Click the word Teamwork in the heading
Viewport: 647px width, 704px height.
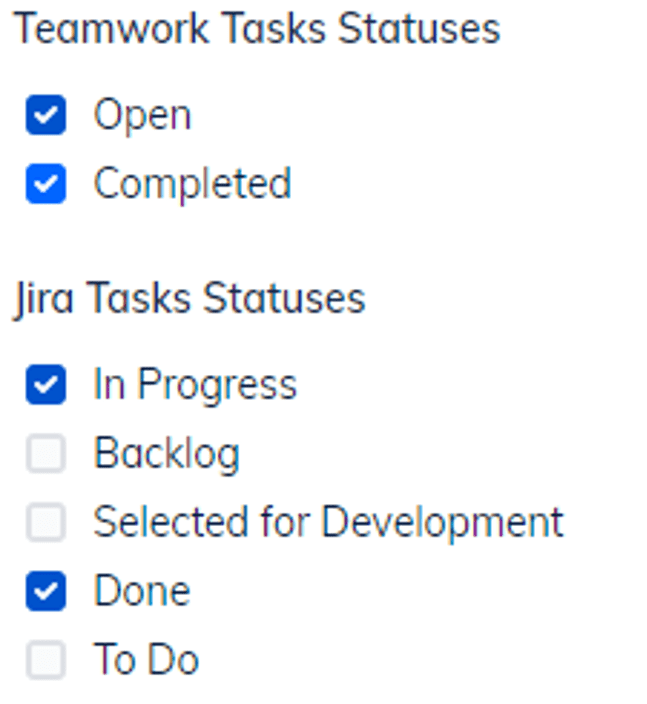tap(110, 29)
